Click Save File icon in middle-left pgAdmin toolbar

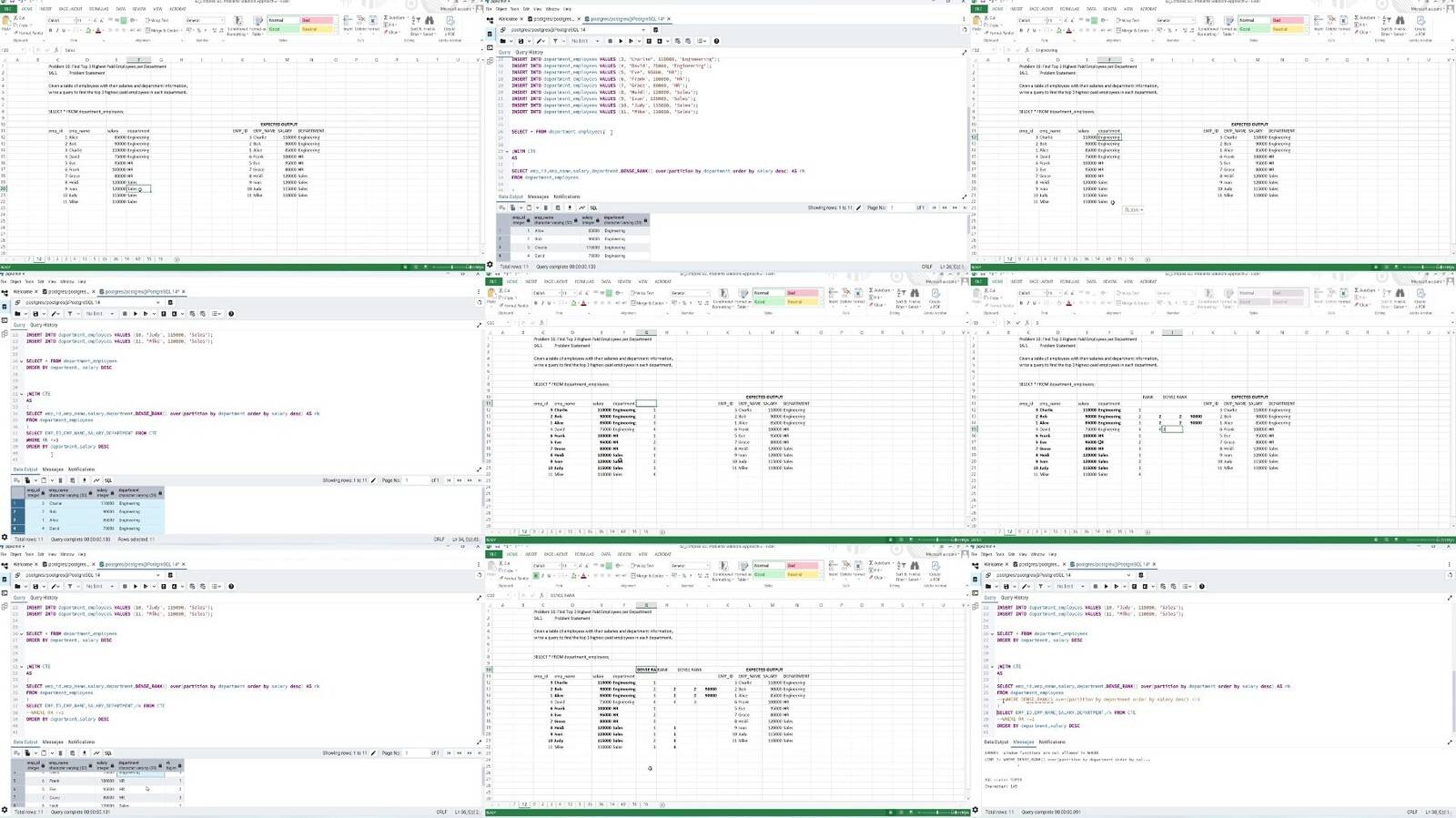coord(35,314)
